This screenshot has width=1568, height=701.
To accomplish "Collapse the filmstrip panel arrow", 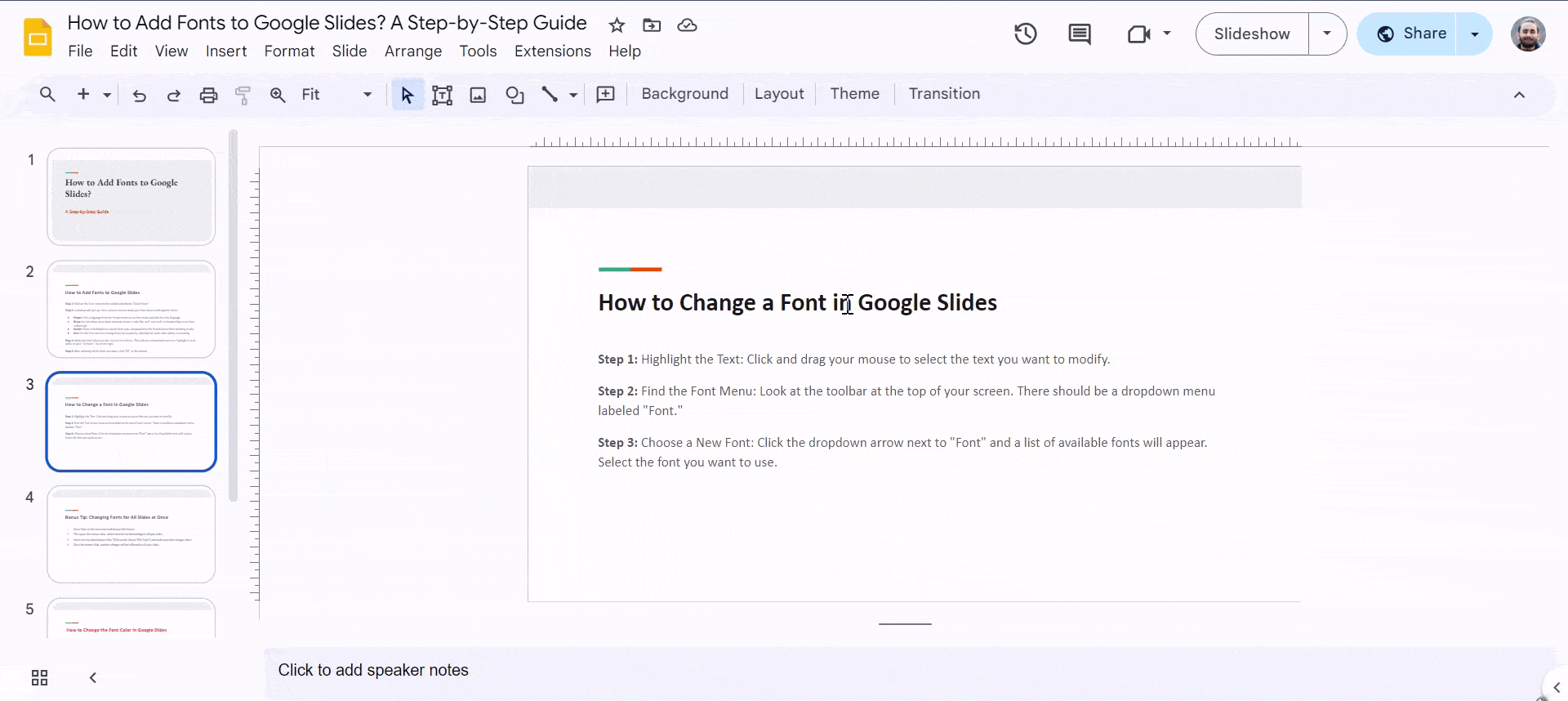I will [93, 677].
